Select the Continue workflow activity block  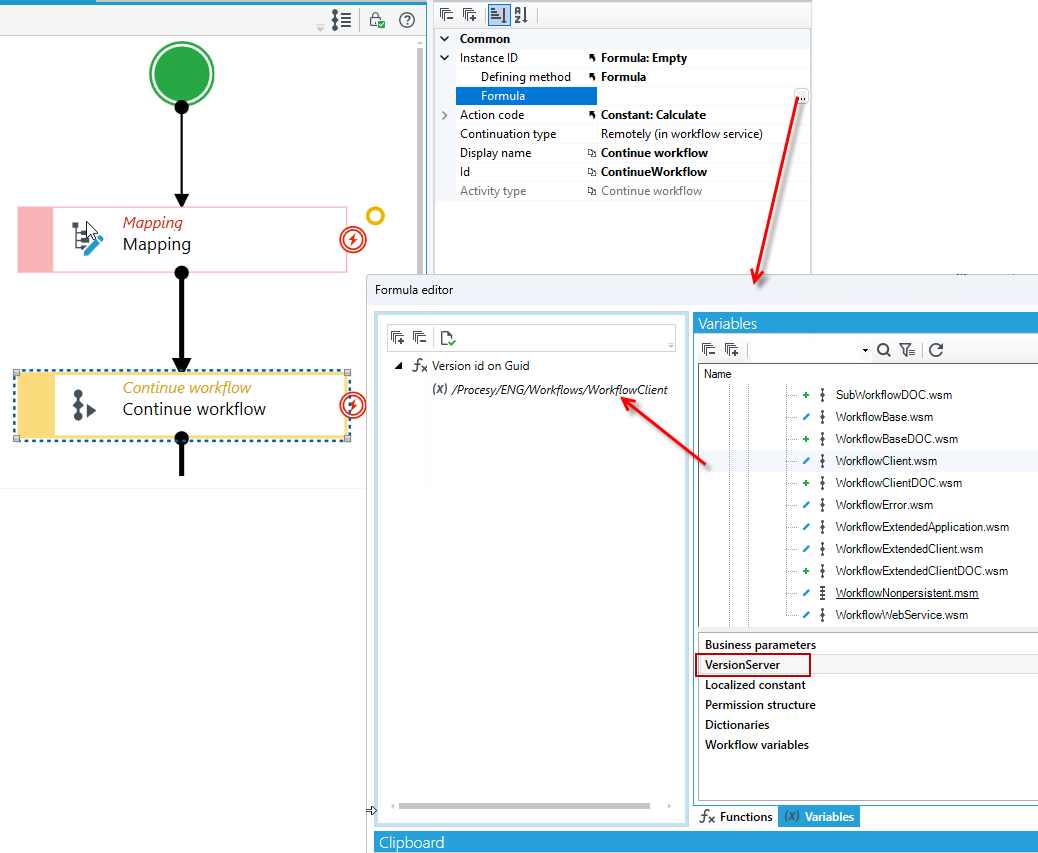click(x=182, y=405)
